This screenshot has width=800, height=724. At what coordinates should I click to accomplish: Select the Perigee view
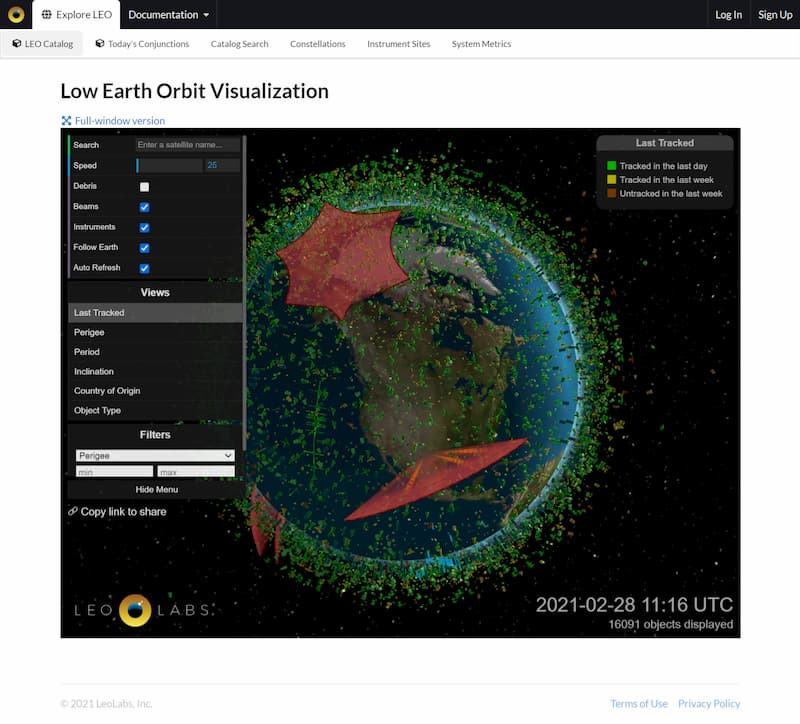[155, 332]
